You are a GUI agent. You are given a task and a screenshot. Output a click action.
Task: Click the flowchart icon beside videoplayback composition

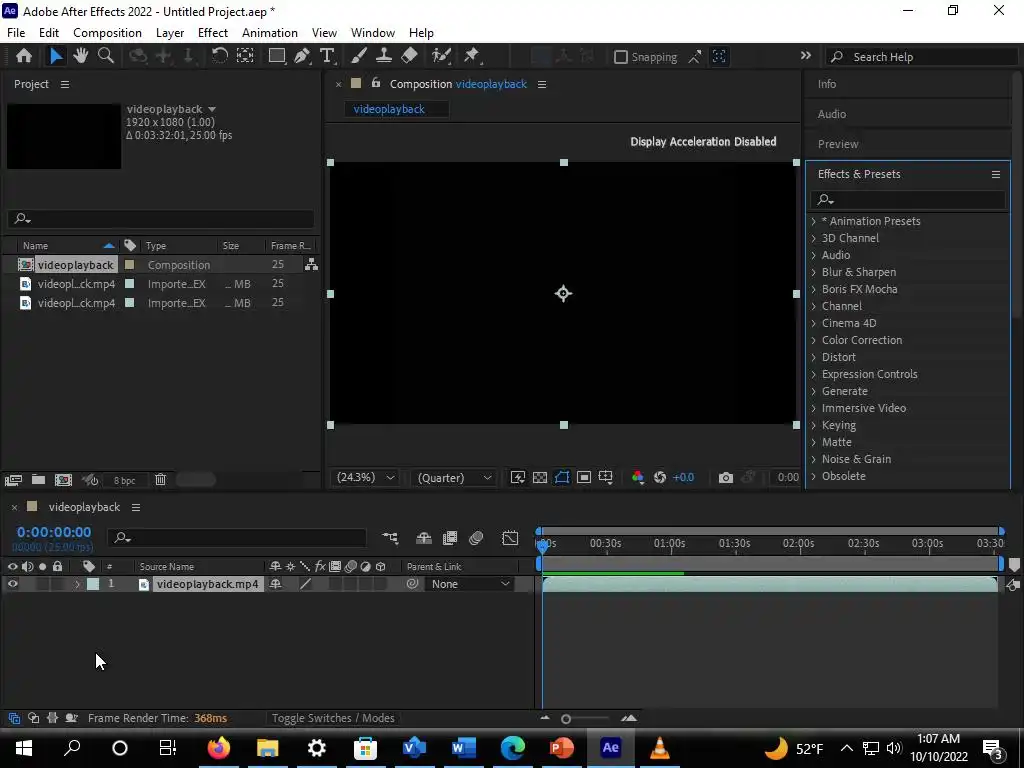(x=312, y=264)
